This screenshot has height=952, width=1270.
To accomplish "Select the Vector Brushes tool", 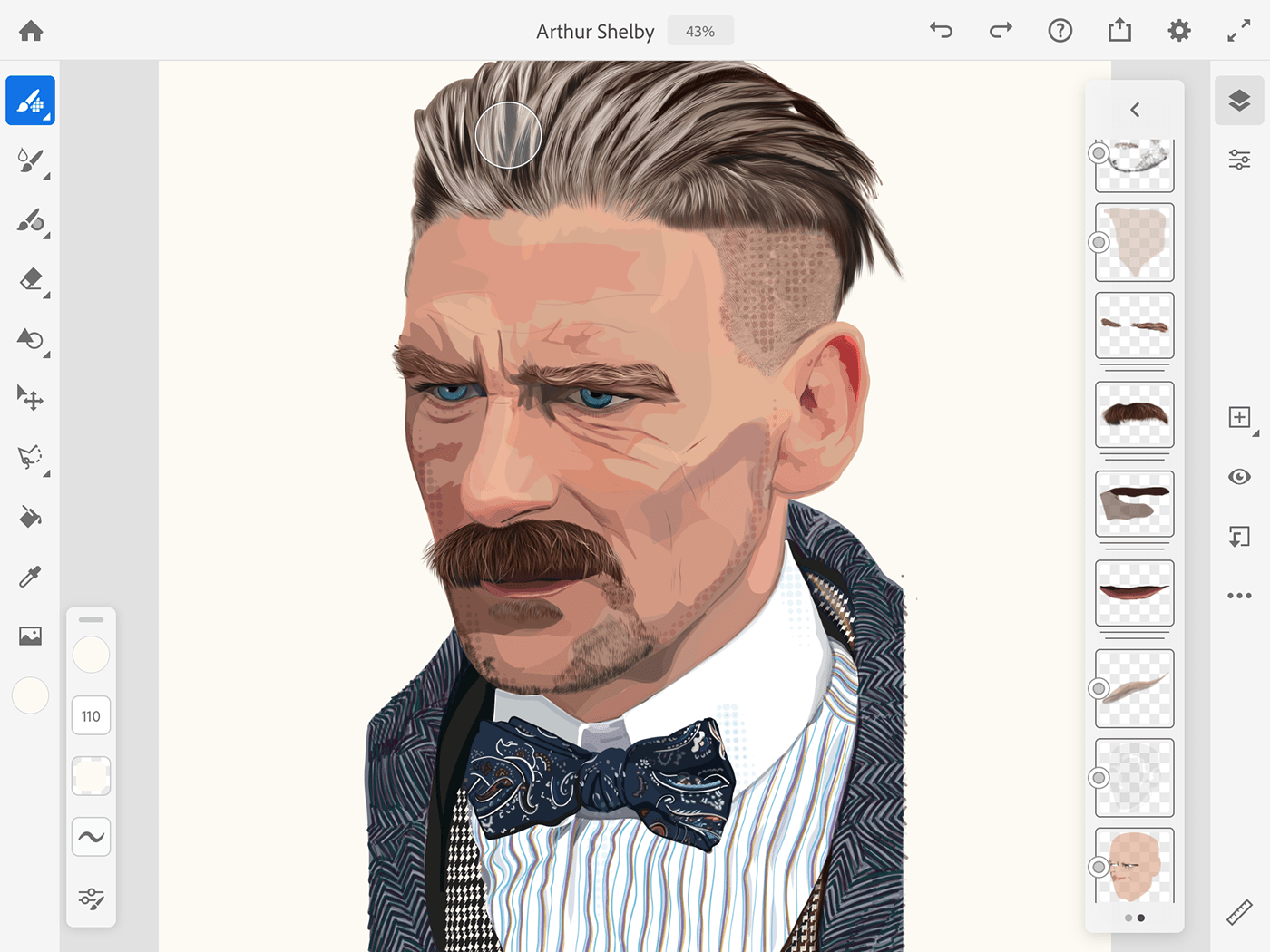I will click(31, 220).
